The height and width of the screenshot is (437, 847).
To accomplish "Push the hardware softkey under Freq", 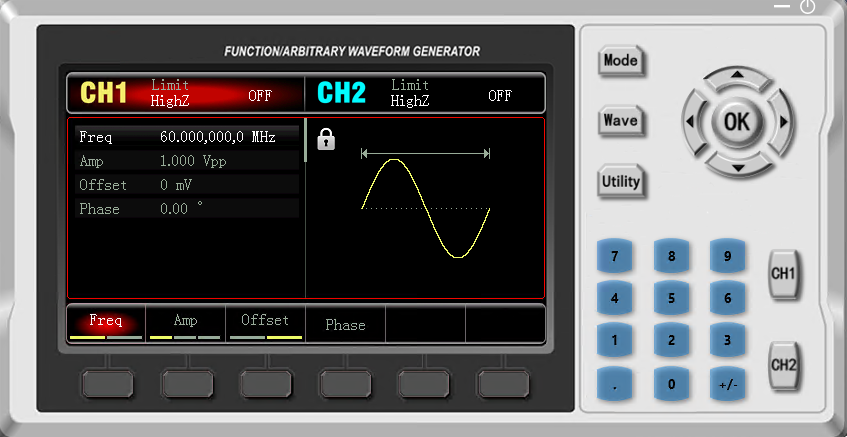I will (107, 384).
